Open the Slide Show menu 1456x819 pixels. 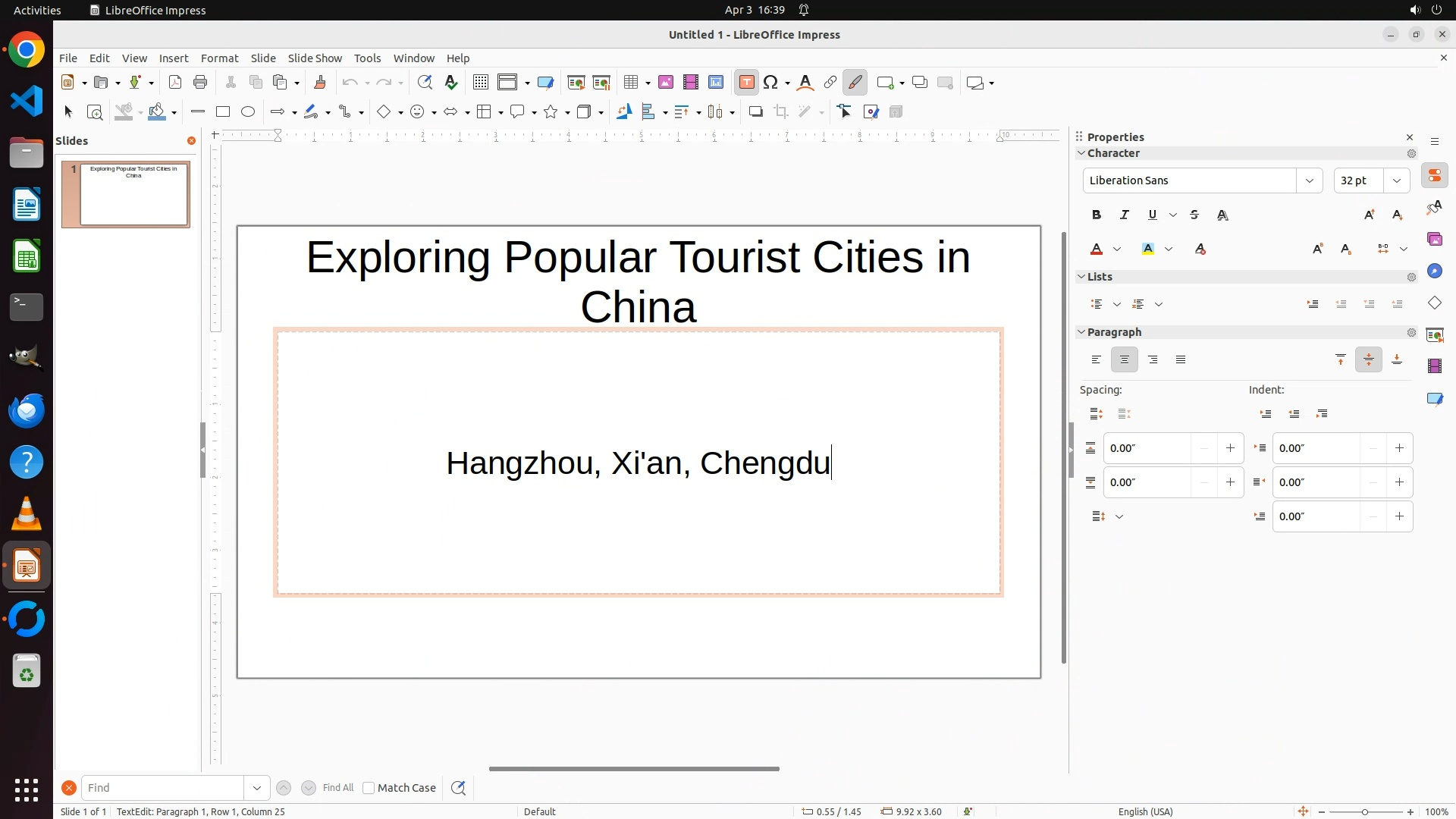315,58
